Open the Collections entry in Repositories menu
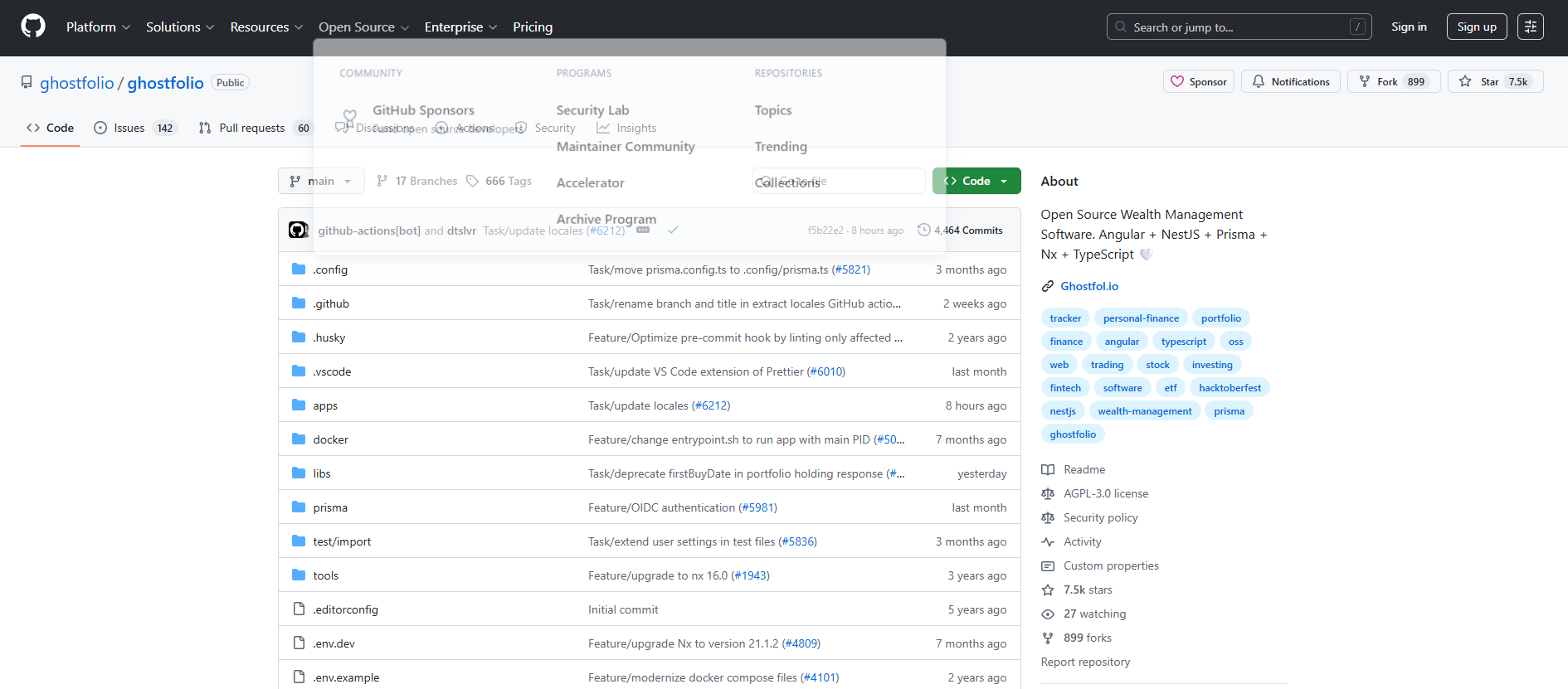 point(787,183)
